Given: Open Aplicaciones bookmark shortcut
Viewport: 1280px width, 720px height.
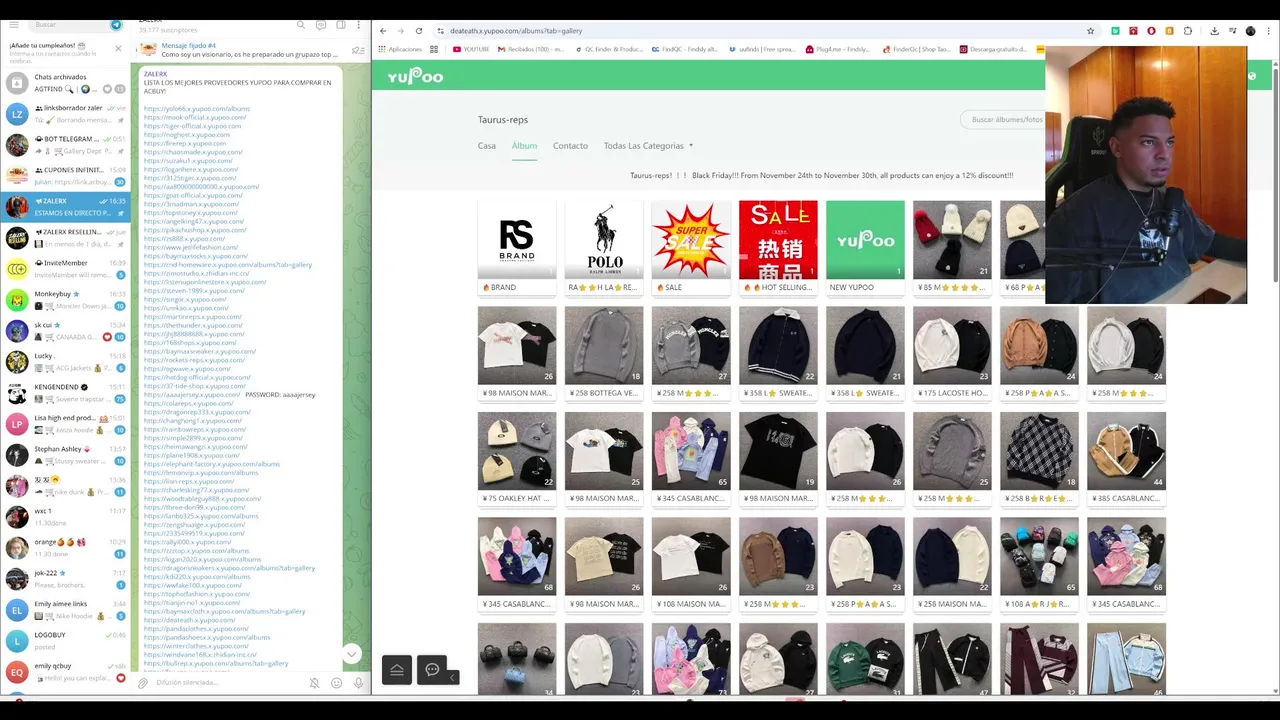Looking at the screenshot, I should click(x=399, y=49).
